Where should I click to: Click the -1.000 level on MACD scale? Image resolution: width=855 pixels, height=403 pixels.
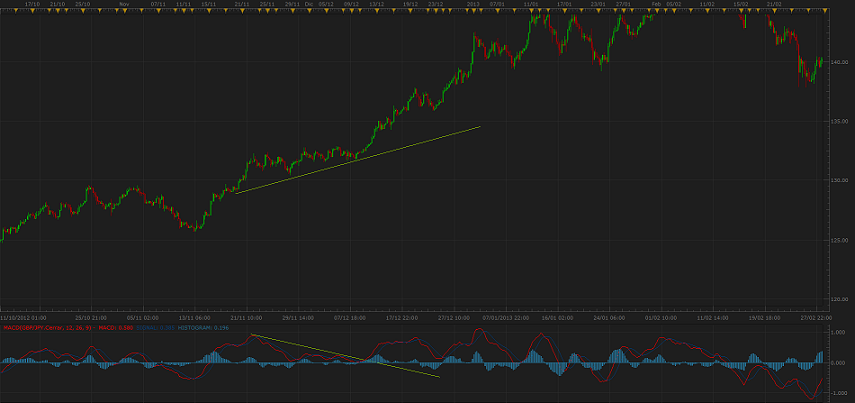tap(839, 393)
